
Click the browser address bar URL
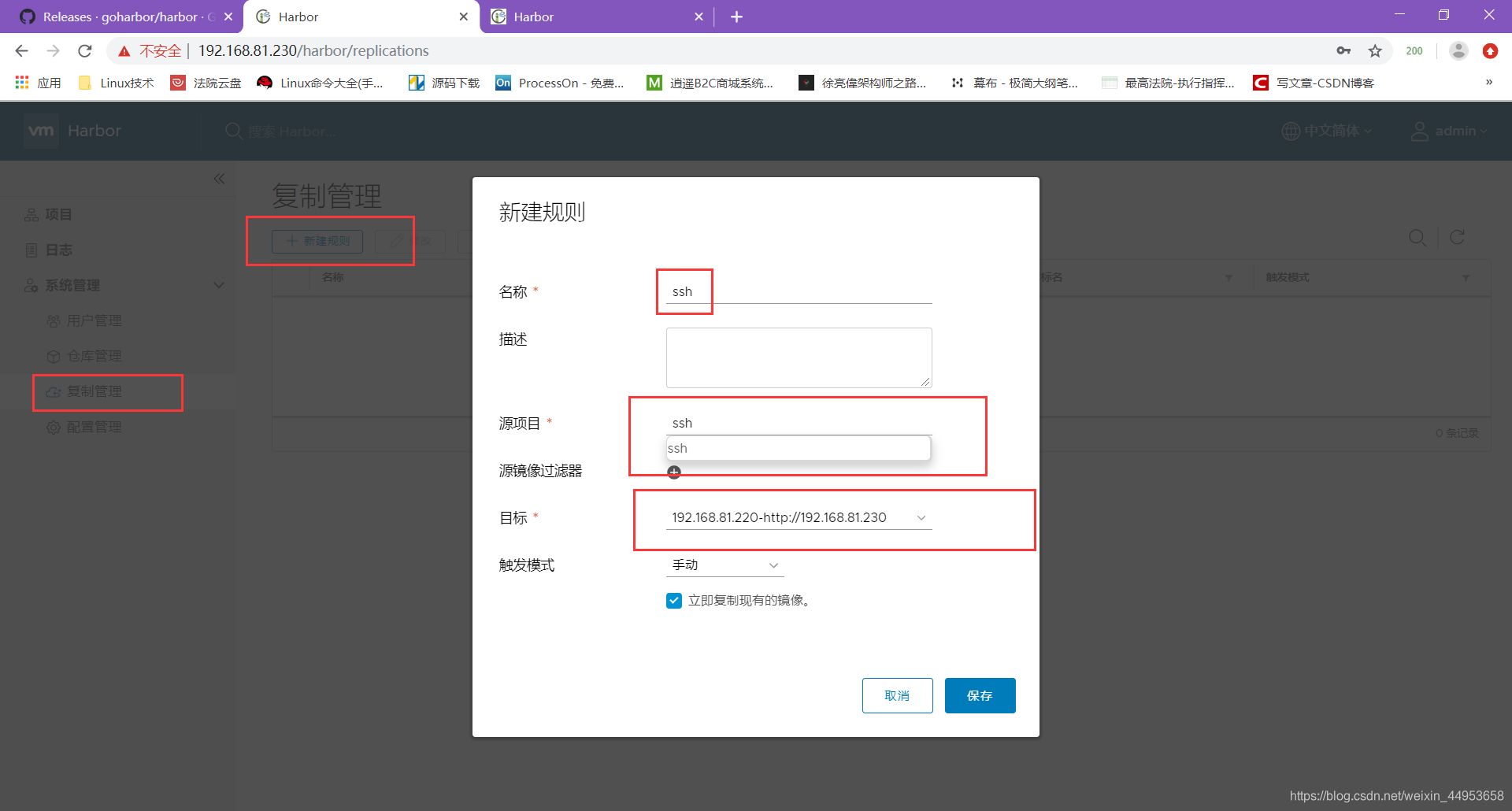[x=313, y=51]
